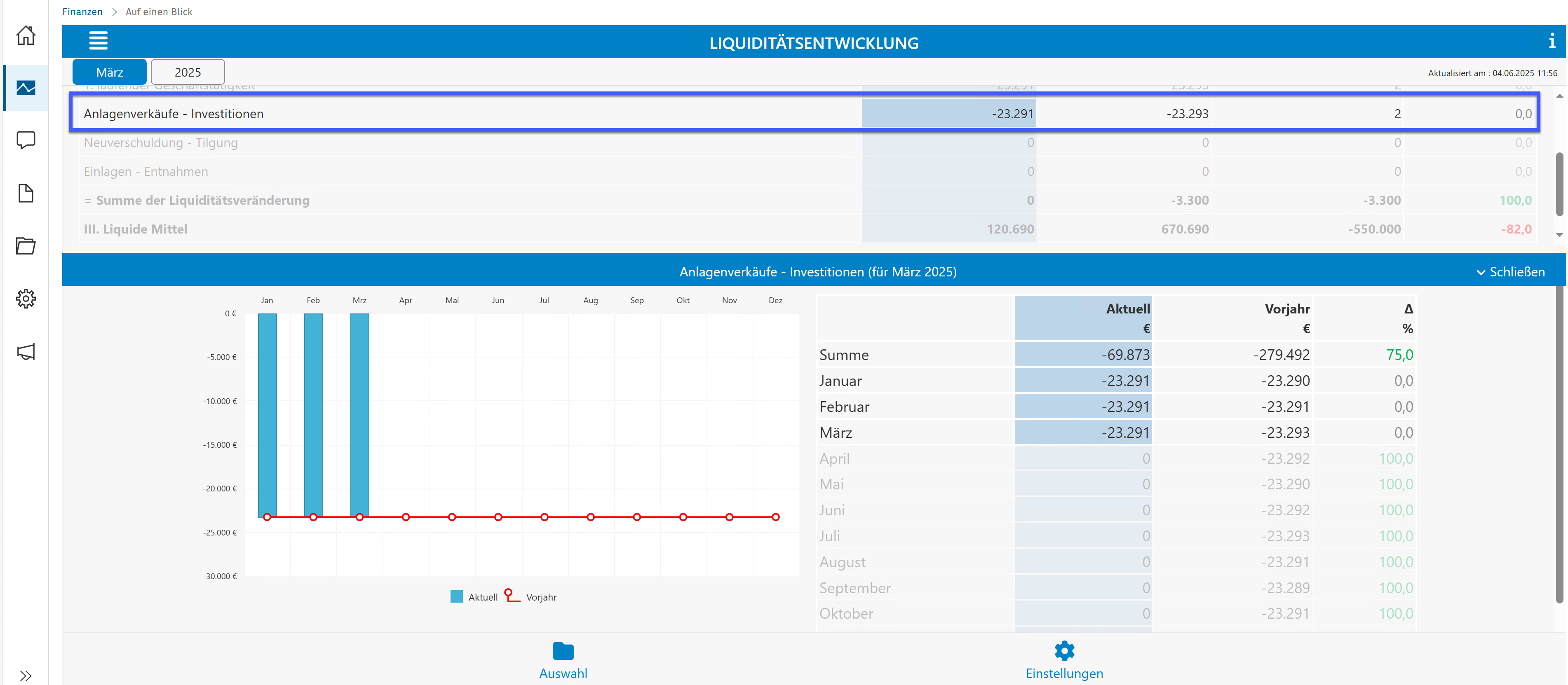Click Vorjahr point for Dez in chart
This screenshot has width=1568, height=685.
(775, 517)
